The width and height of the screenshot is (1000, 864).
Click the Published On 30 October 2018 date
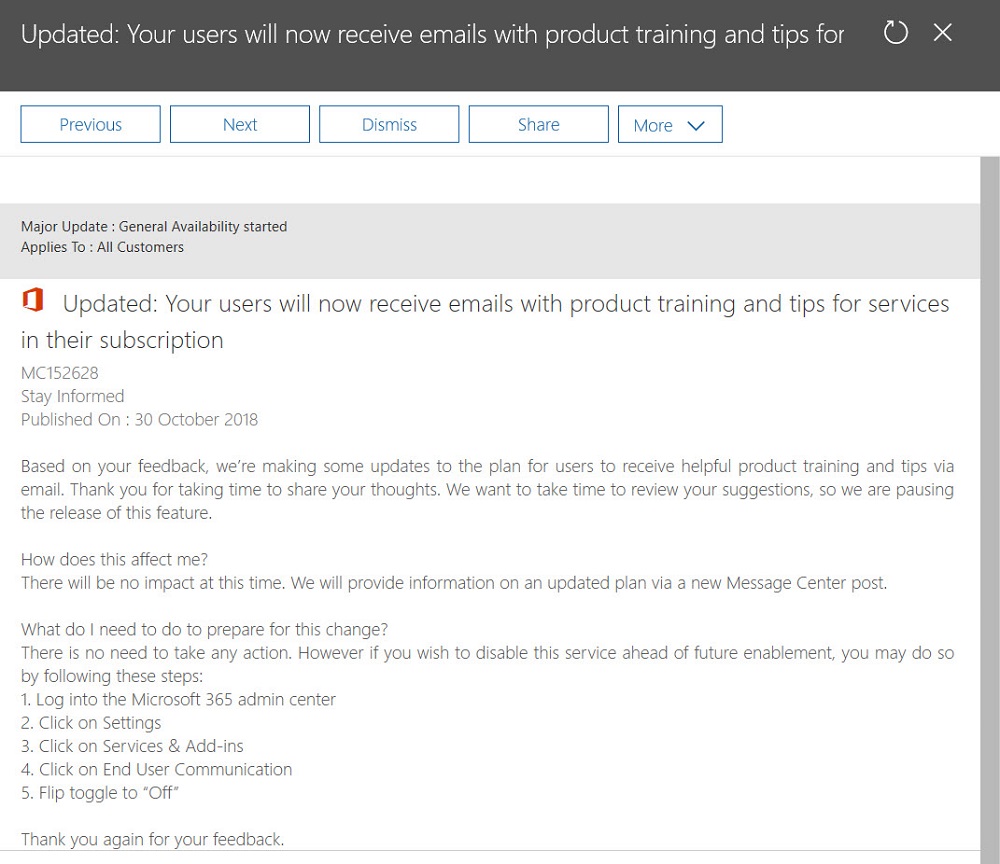[139, 420]
